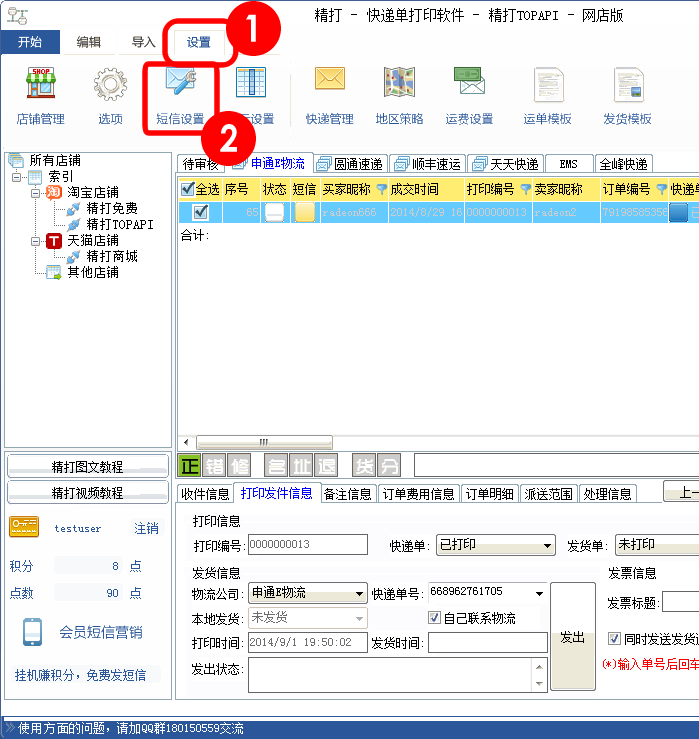Toggle the 全选 select-all checkbox

pyautogui.click(x=187, y=189)
